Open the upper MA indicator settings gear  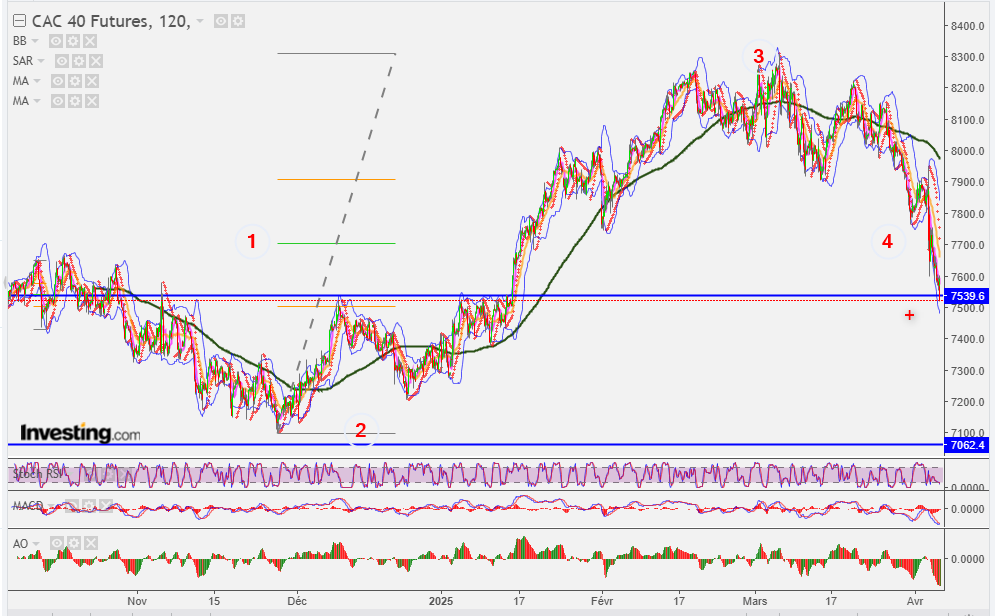pos(75,81)
